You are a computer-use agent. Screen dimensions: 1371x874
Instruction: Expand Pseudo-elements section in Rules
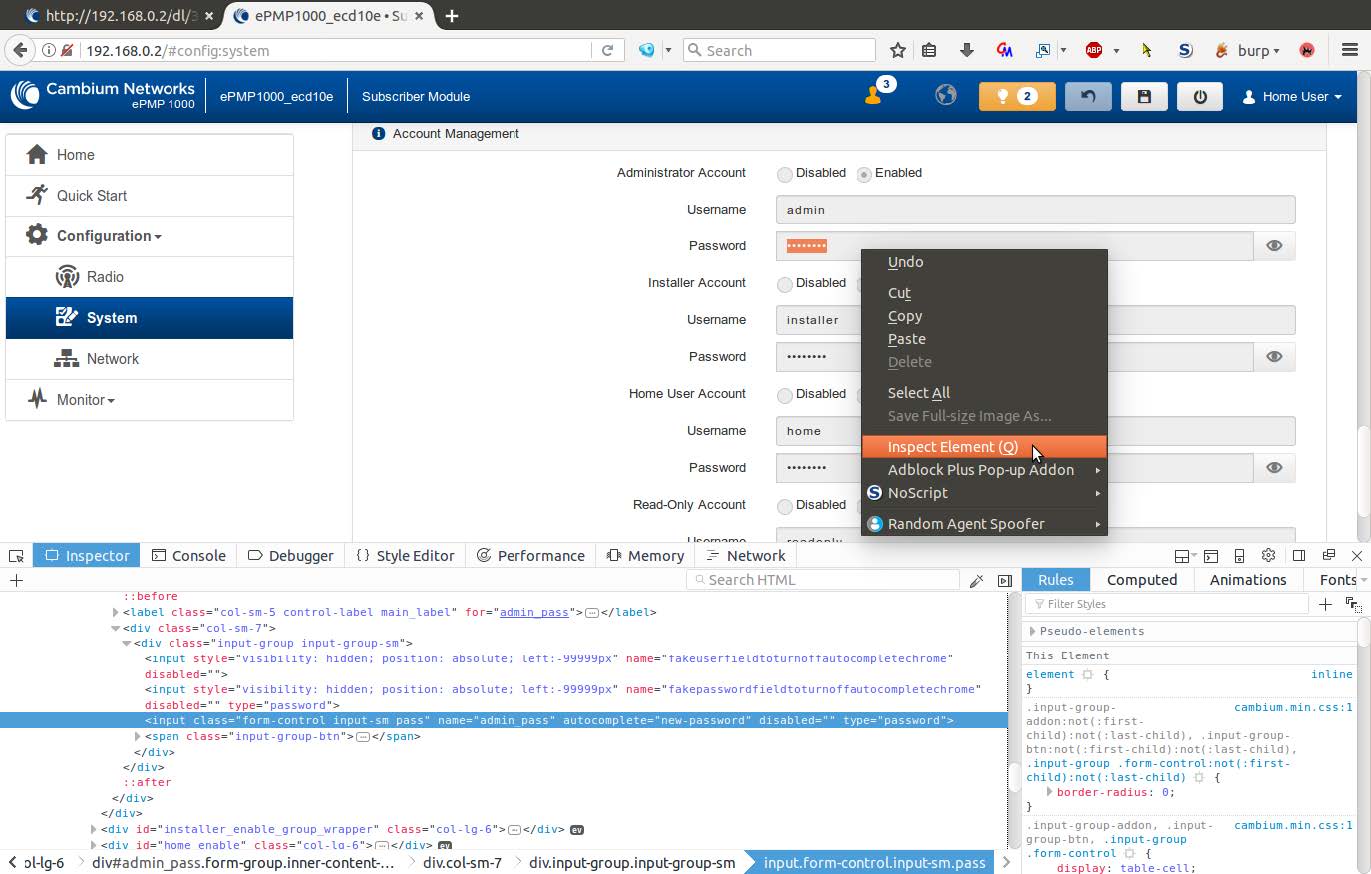1033,632
